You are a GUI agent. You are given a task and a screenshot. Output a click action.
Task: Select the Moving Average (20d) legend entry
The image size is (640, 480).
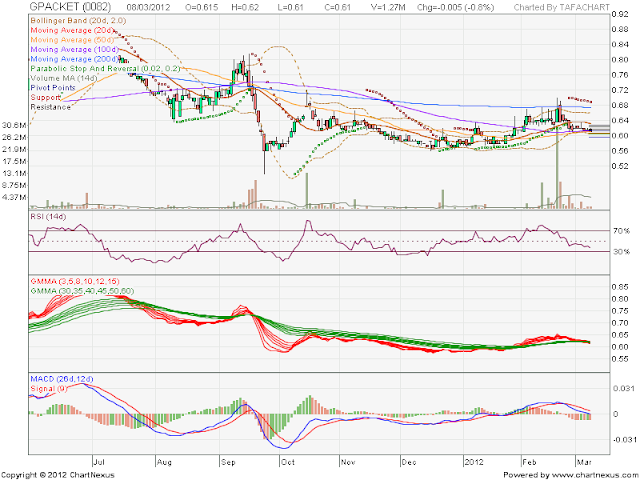72,30
